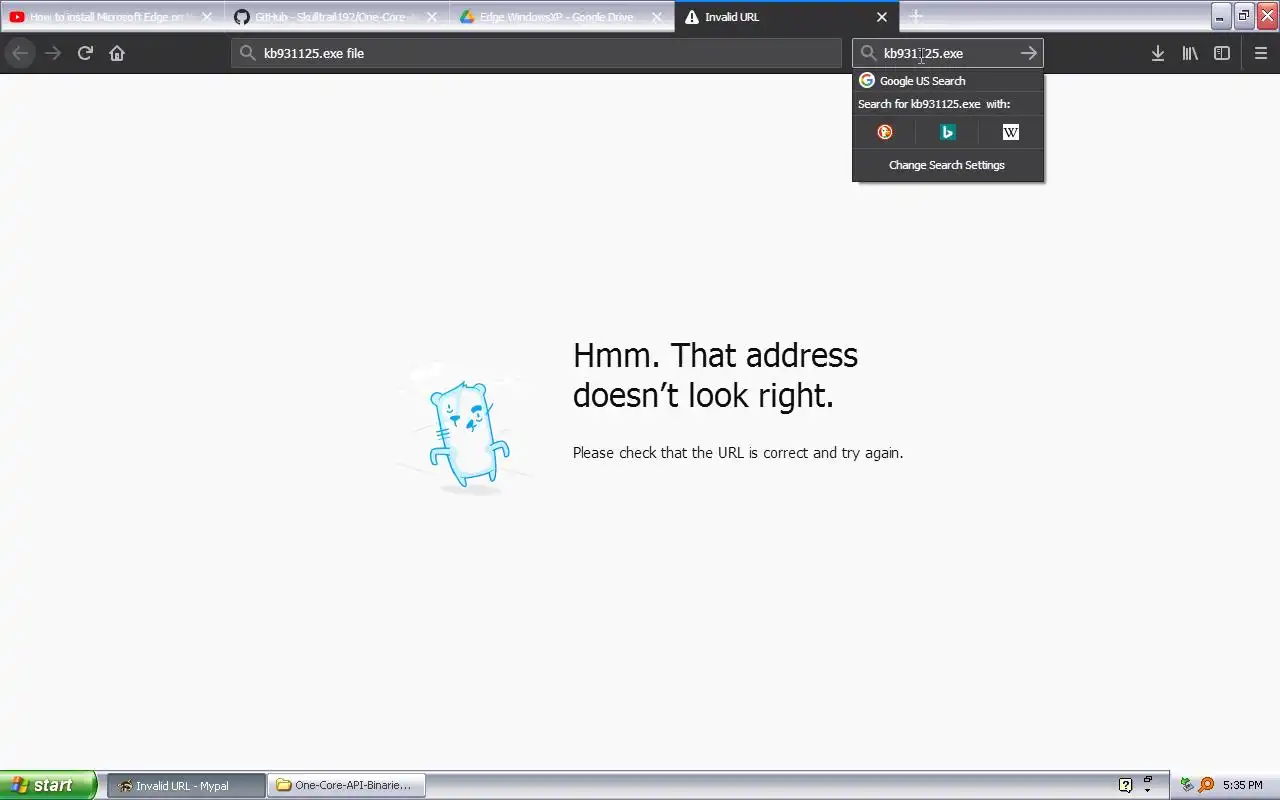
Task: Close the Google Drive tab
Action: pyautogui.click(x=657, y=17)
